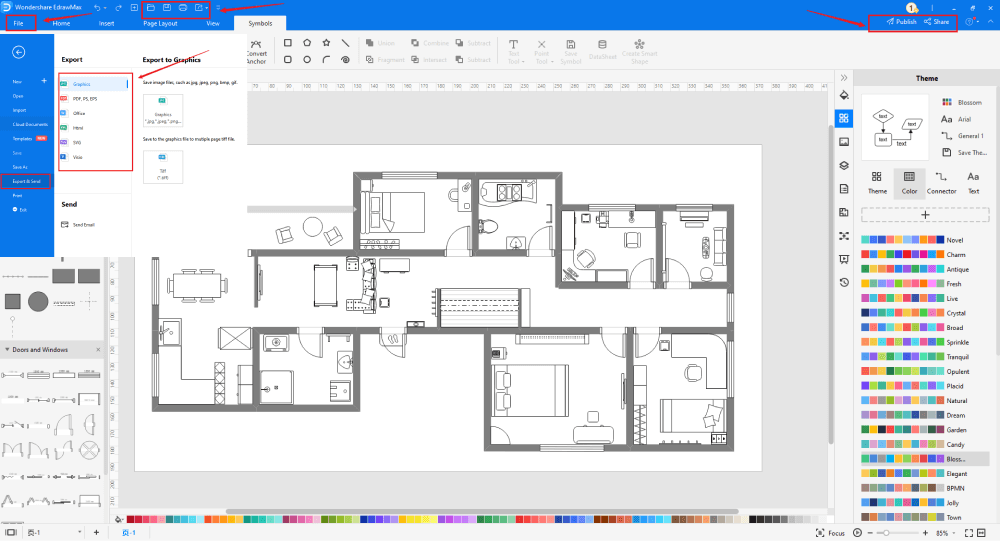
Task: Select the straight line drawing tool
Action: coord(345,43)
